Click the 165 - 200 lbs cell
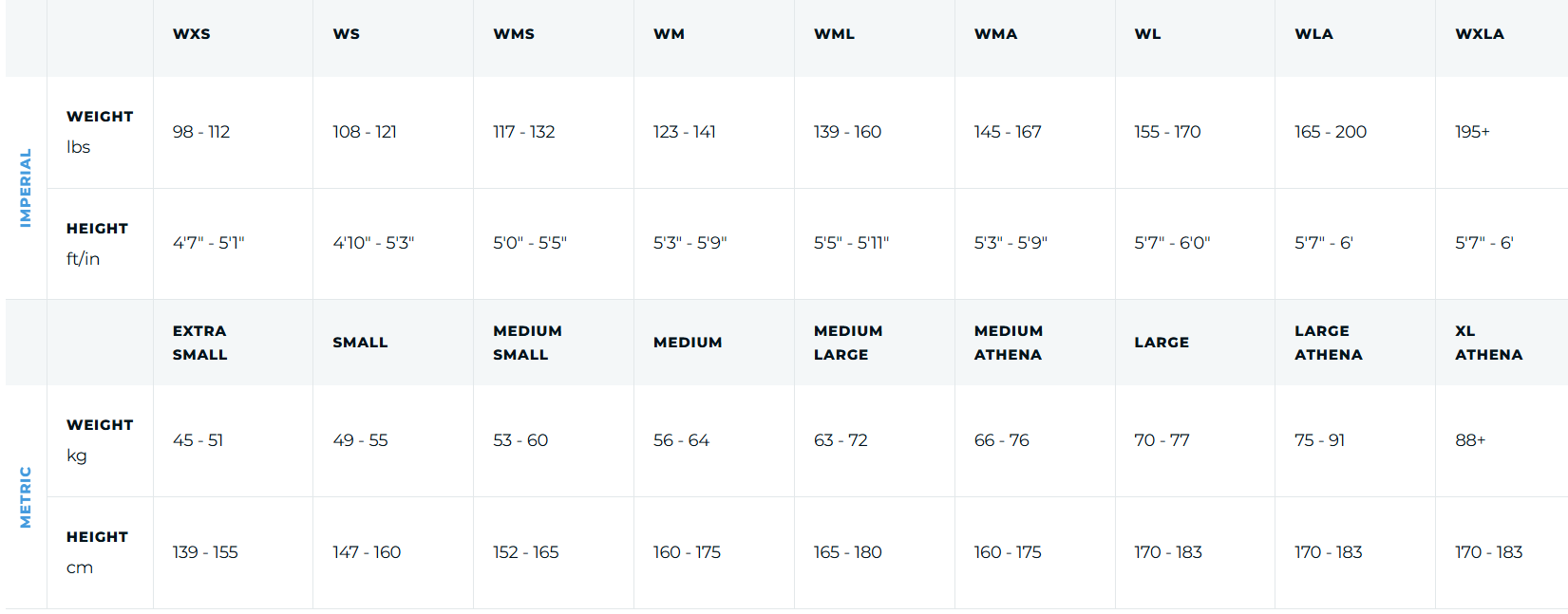This screenshot has width=1568, height=614. pos(1331,132)
